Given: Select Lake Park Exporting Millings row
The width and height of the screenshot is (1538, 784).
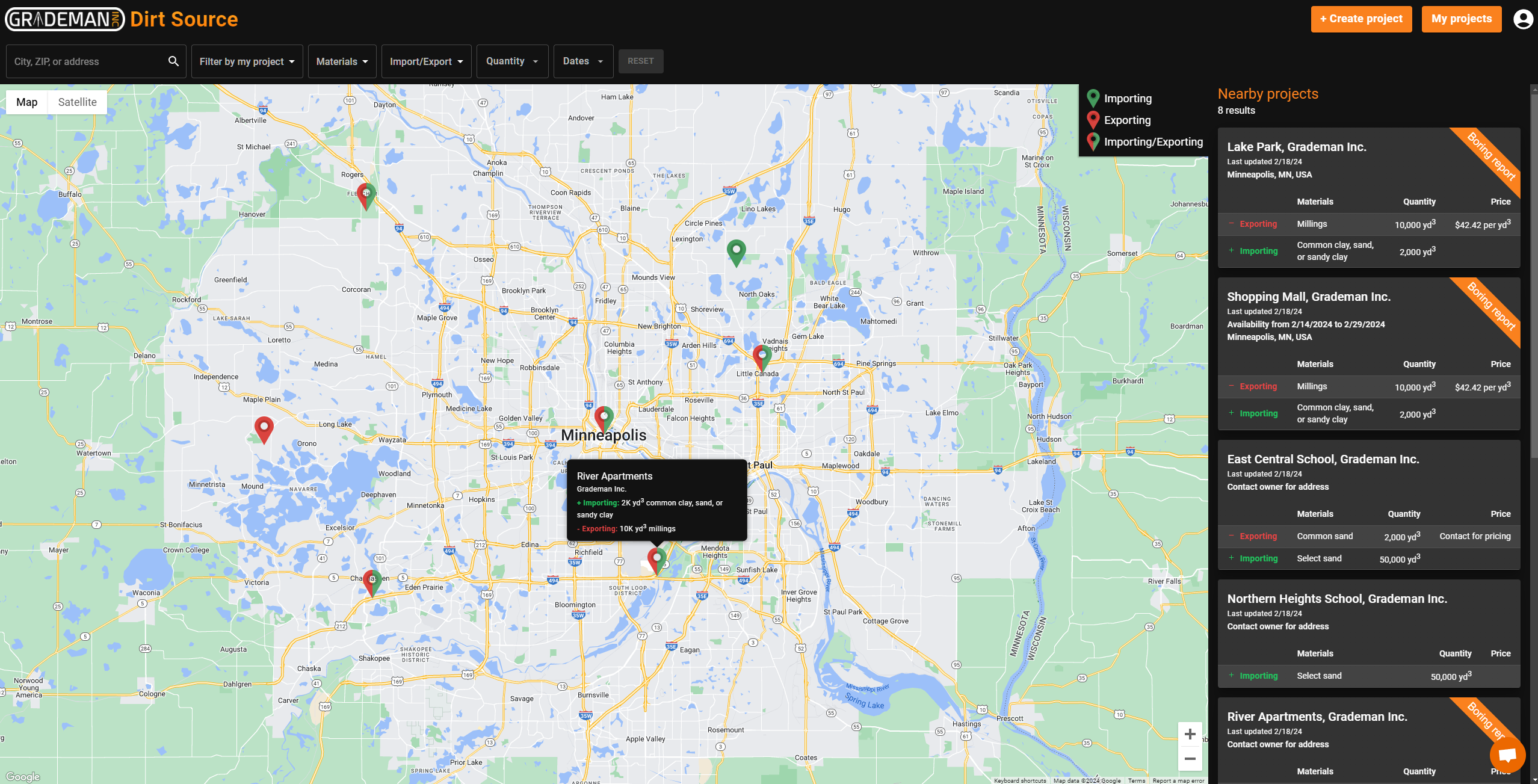Looking at the screenshot, I should (x=1369, y=224).
